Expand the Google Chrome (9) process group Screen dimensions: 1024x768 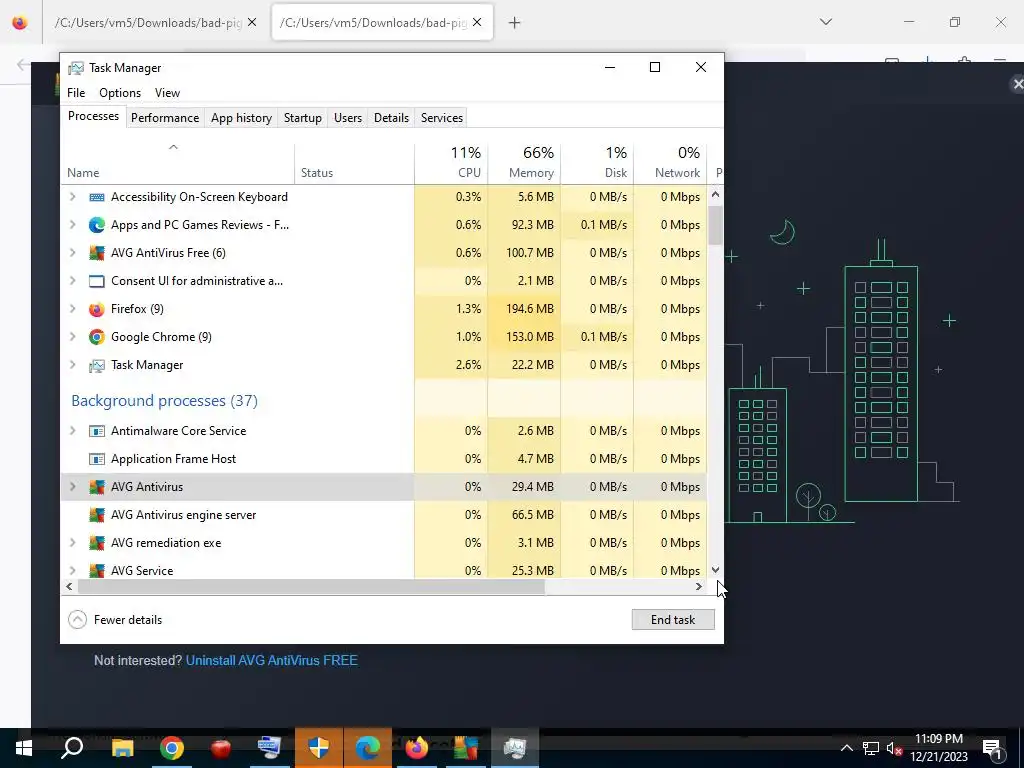pos(72,338)
